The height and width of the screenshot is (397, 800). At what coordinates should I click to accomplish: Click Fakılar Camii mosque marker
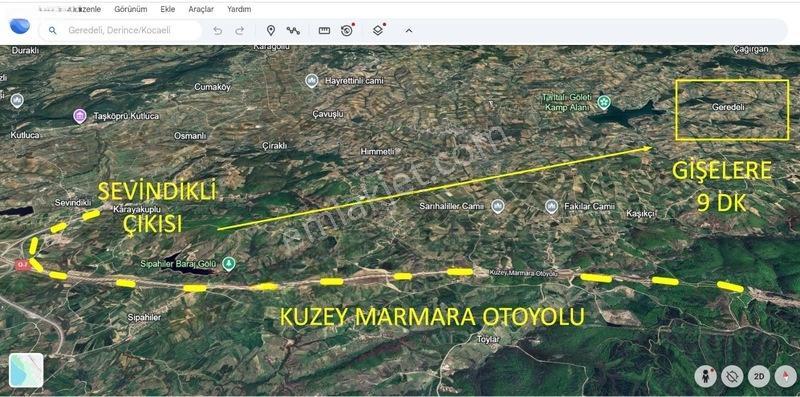551,207
